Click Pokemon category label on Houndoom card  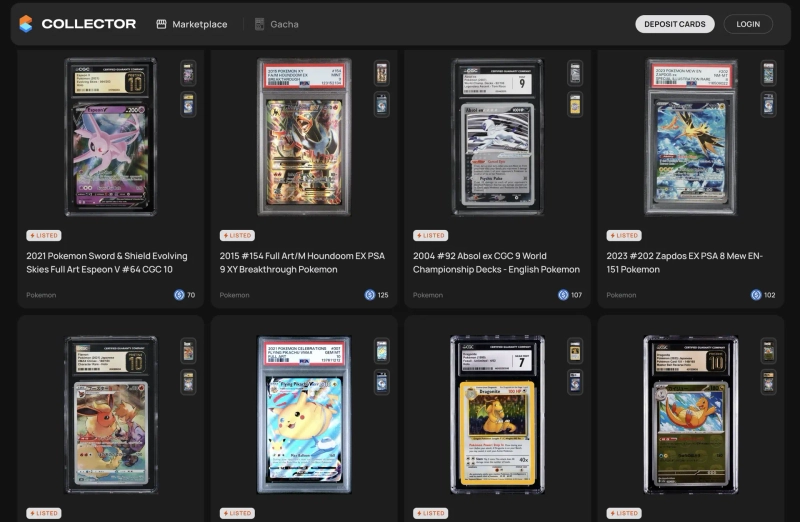pyautogui.click(x=235, y=295)
